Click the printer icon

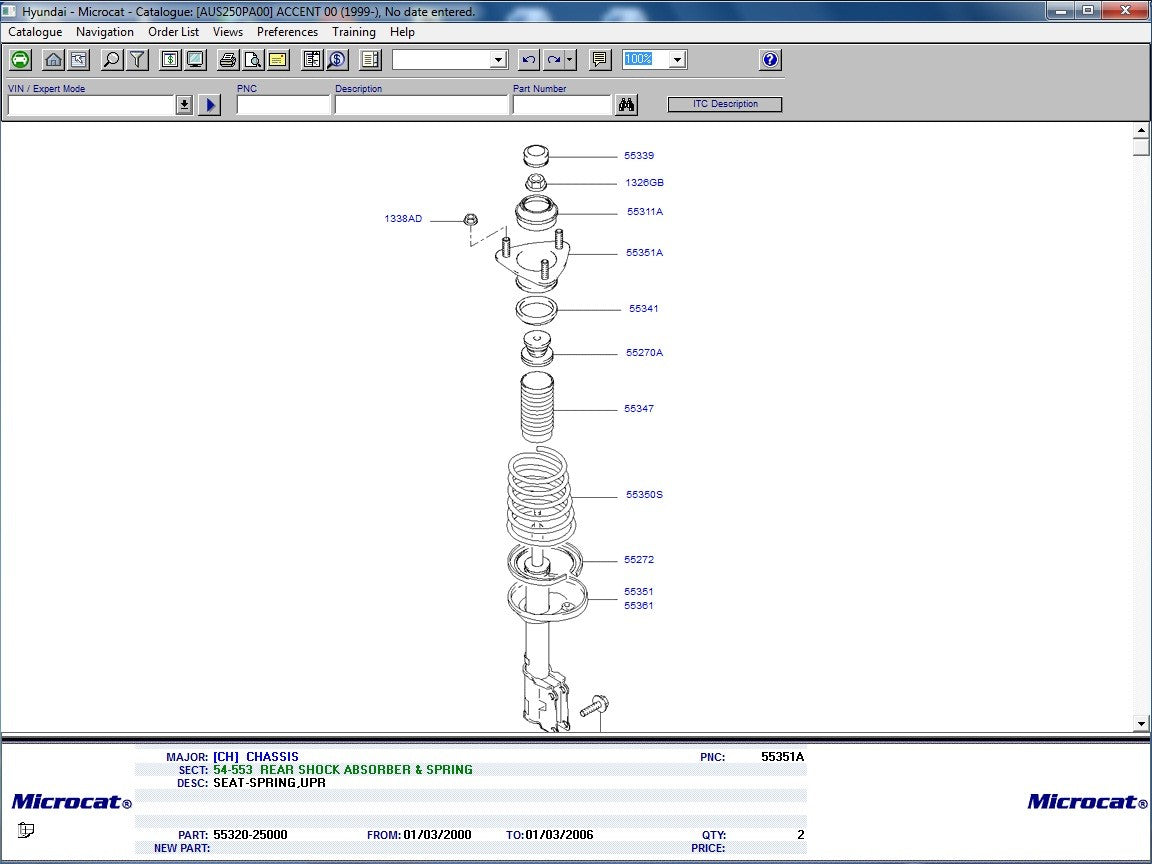point(228,60)
